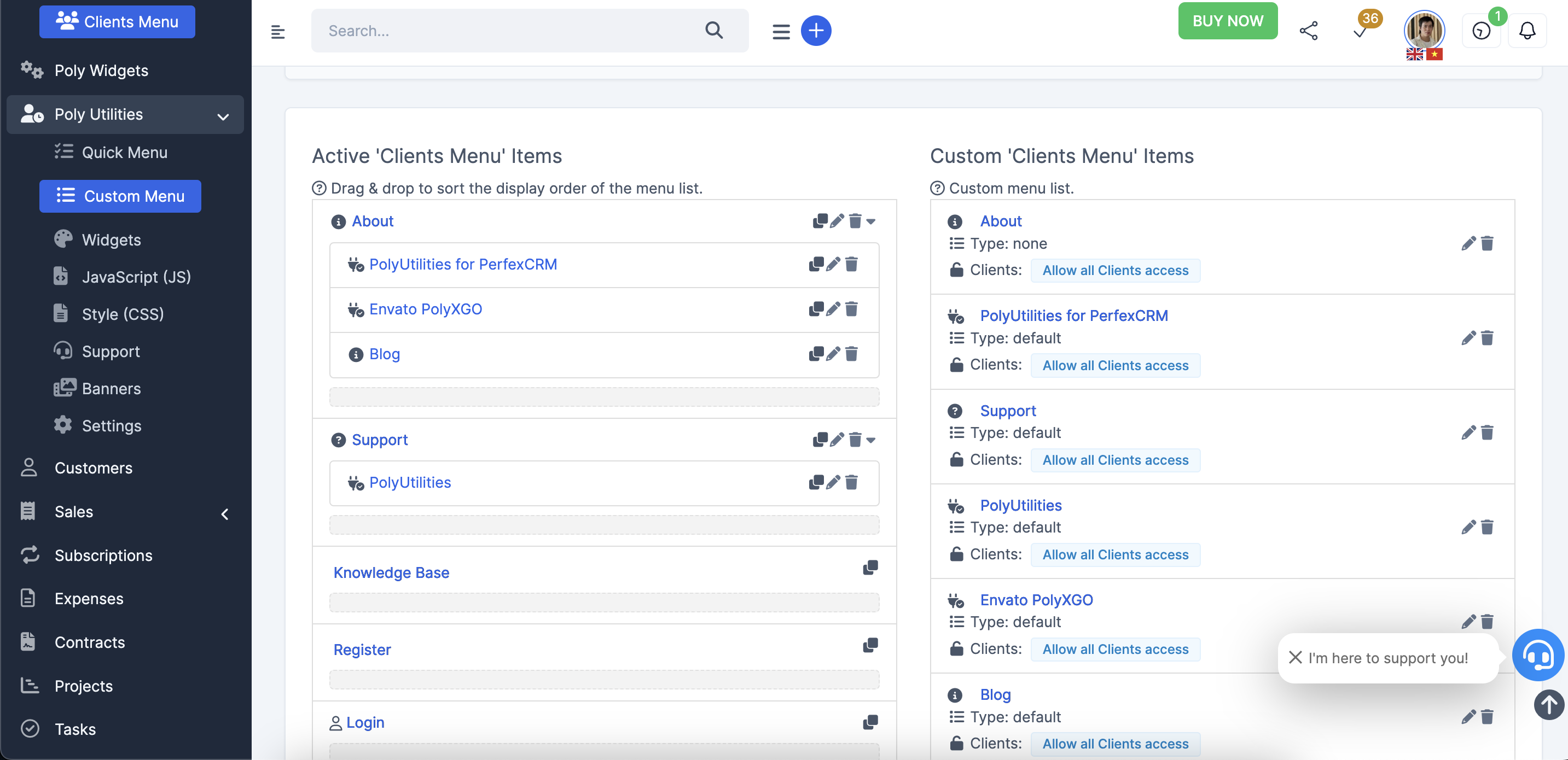Image resolution: width=1568 pixels, height=760 pixels.
Task: Click the share icon in the top toolbar
Action: point(1309,30)
